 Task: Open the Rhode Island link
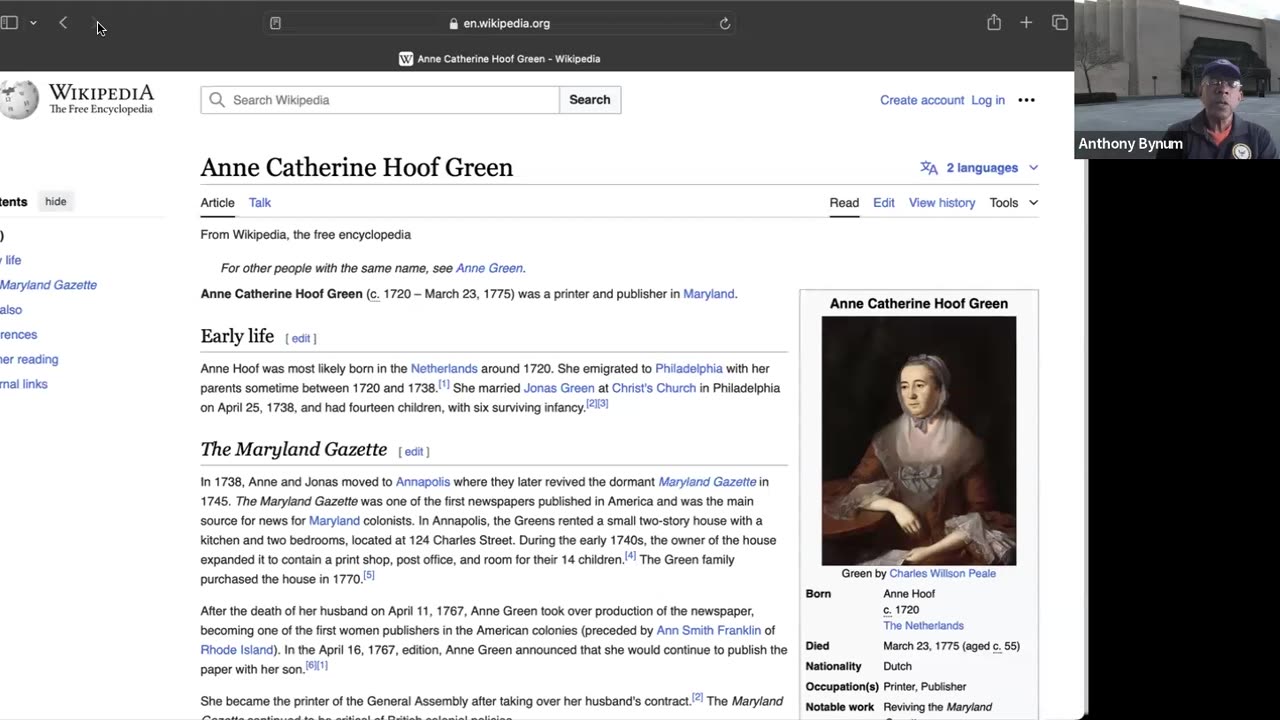(x=237, y=650)
